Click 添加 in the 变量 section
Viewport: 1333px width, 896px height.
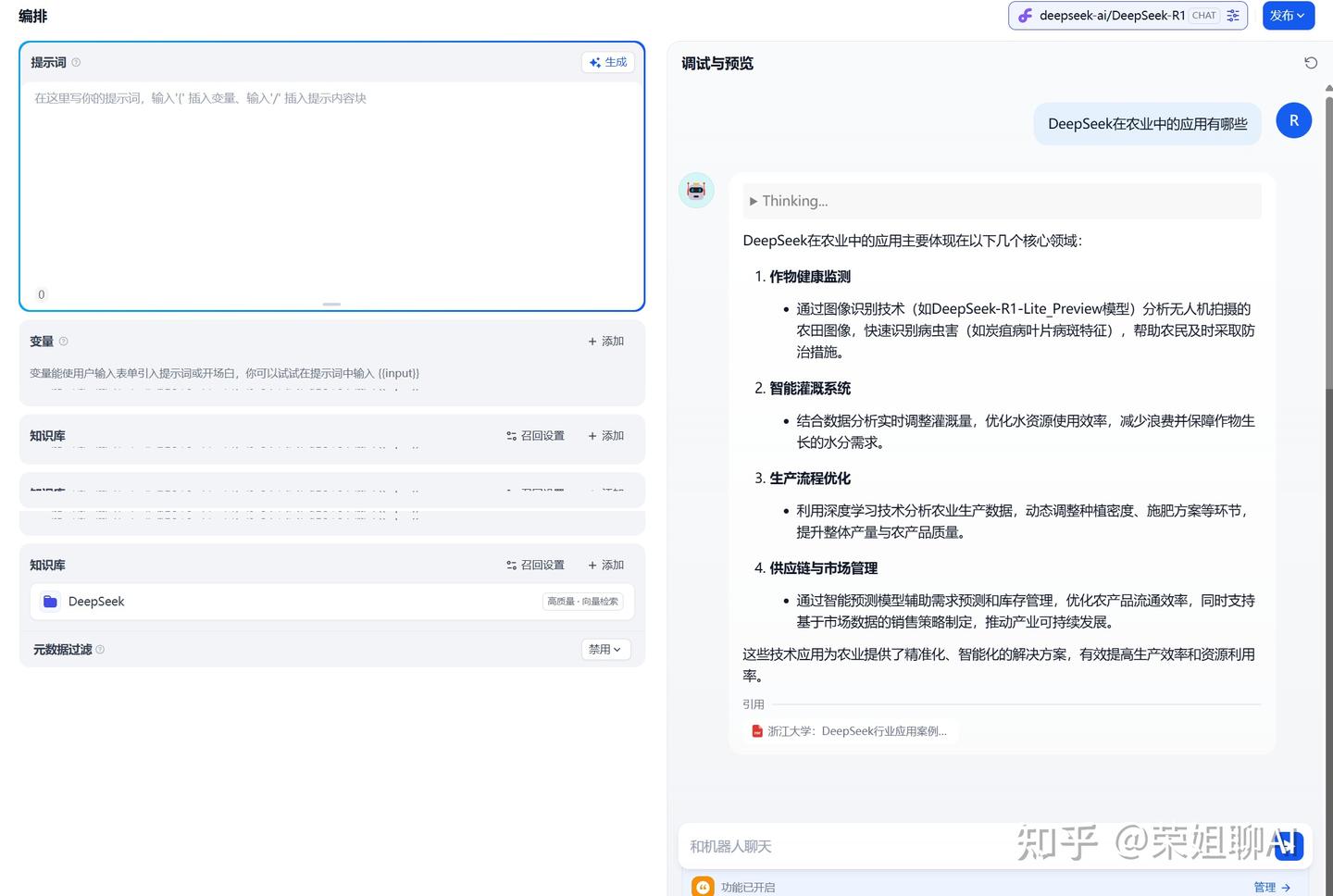[x=606, y=341]
